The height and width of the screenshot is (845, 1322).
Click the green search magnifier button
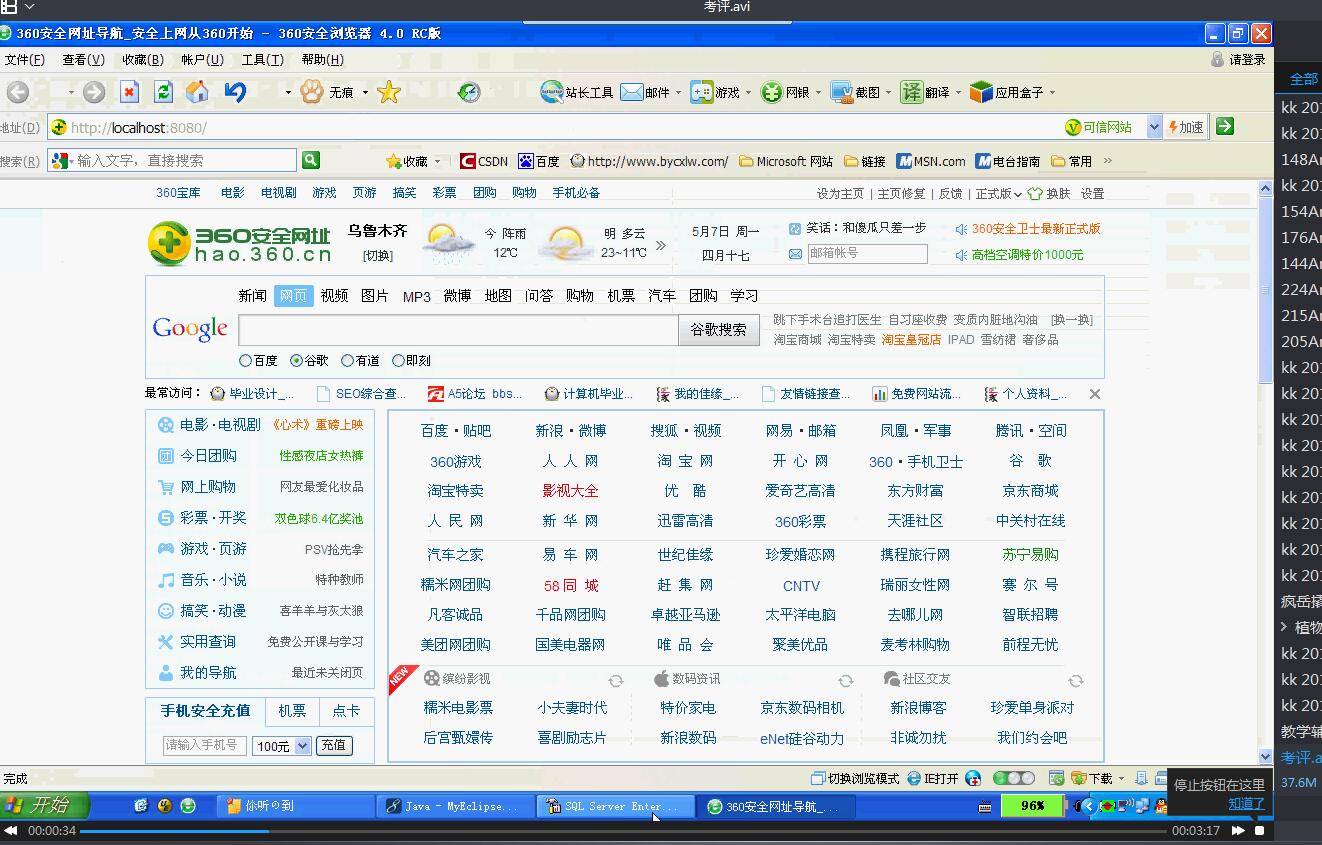pyautogui.click(x=311, y=160)
